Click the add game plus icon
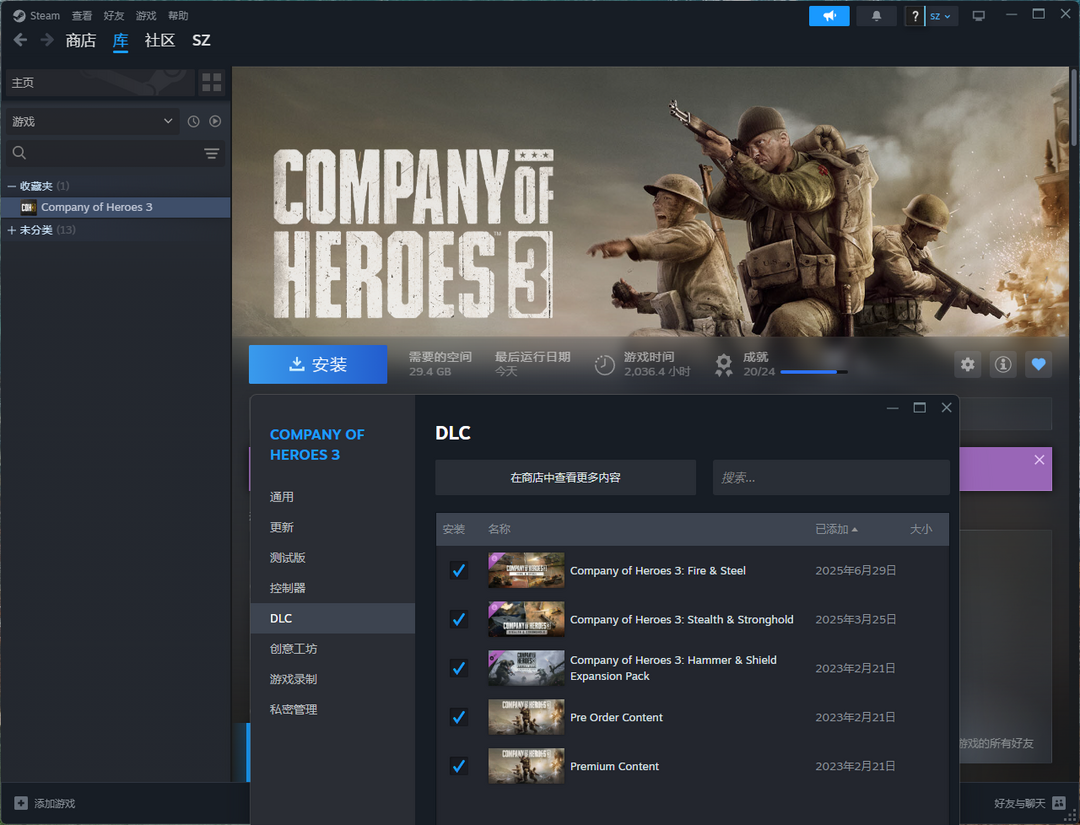The width and height of the screenshot is (1080, 825). pyautogui.click(x=21, y=803)
